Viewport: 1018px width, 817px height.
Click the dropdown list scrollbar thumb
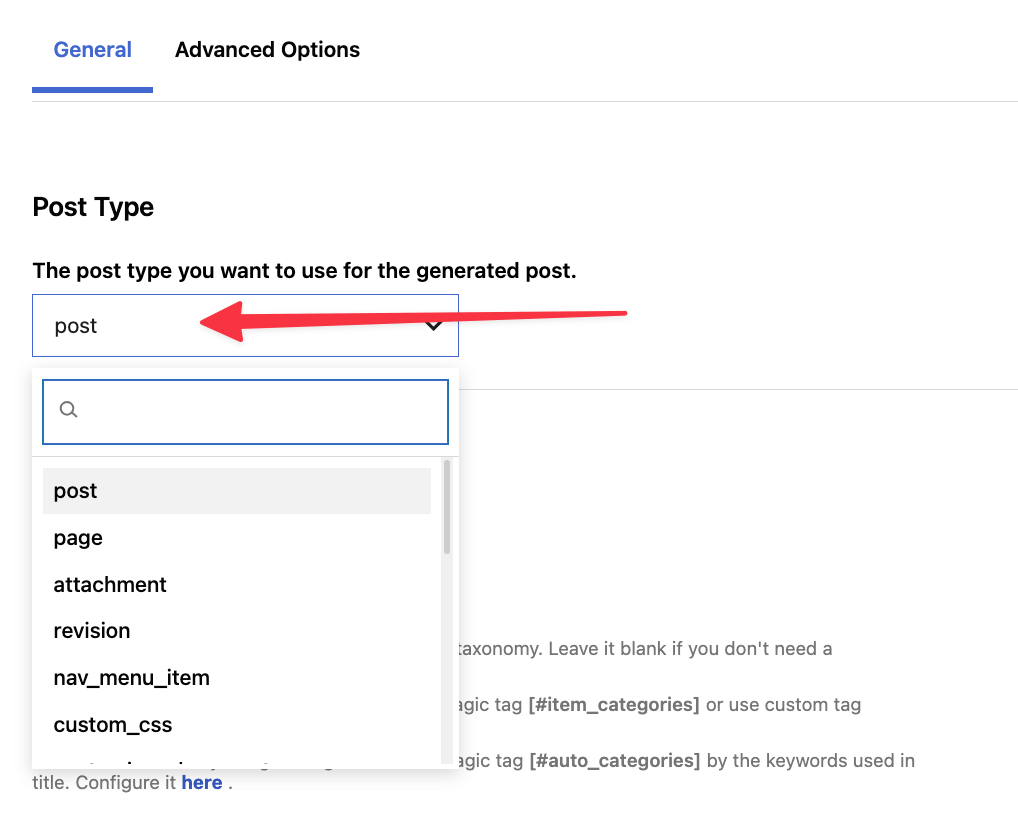(x=447, y=507)
